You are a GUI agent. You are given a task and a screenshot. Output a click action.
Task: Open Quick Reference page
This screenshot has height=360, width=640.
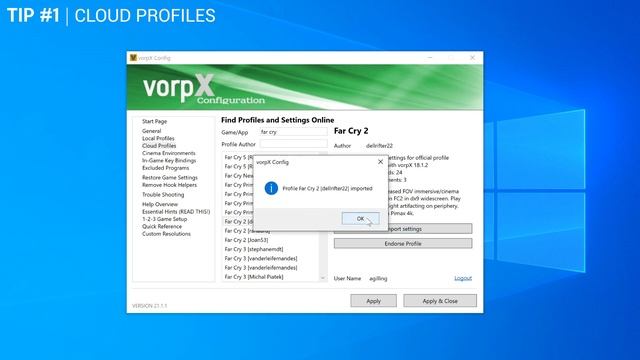coord(162,226)
